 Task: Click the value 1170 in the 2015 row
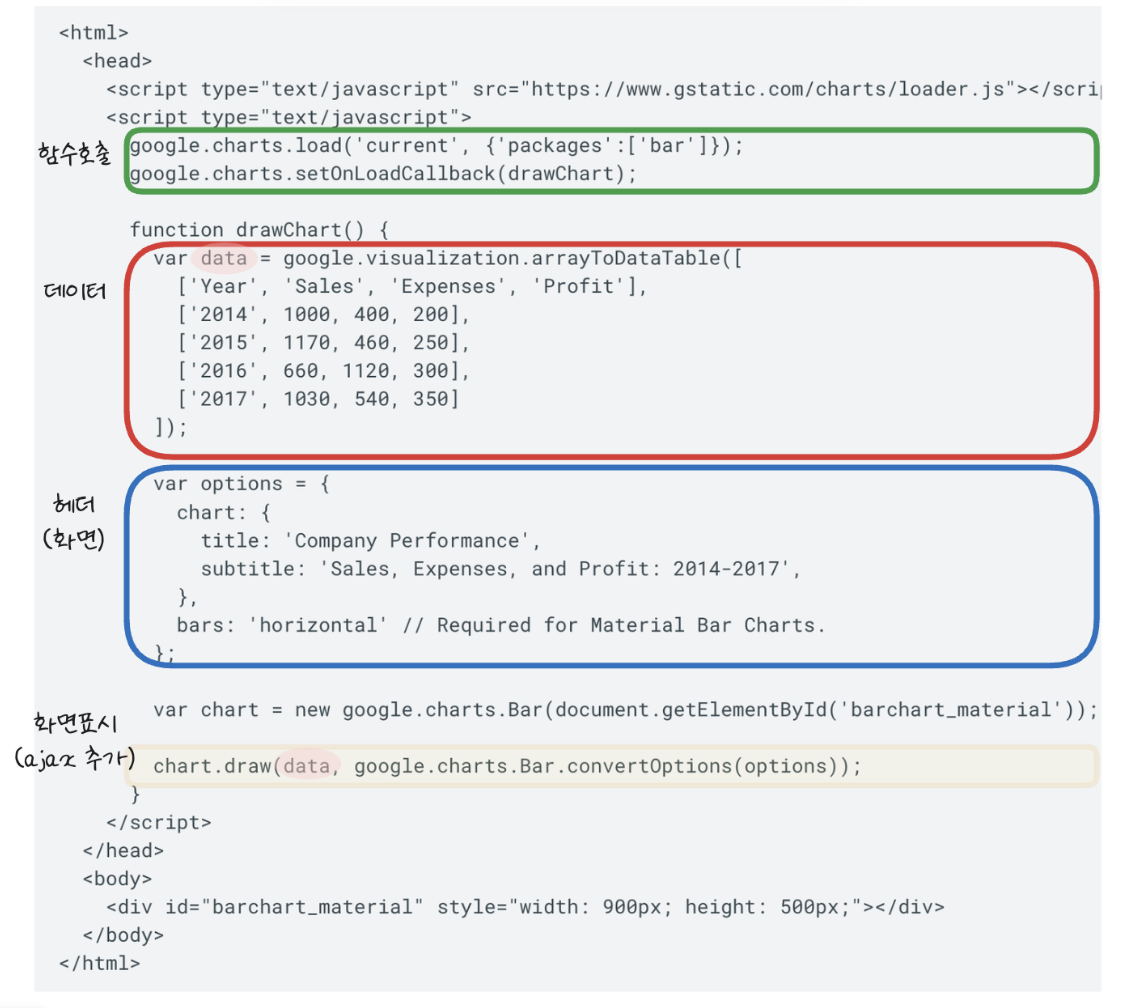[x=306, y=343]
